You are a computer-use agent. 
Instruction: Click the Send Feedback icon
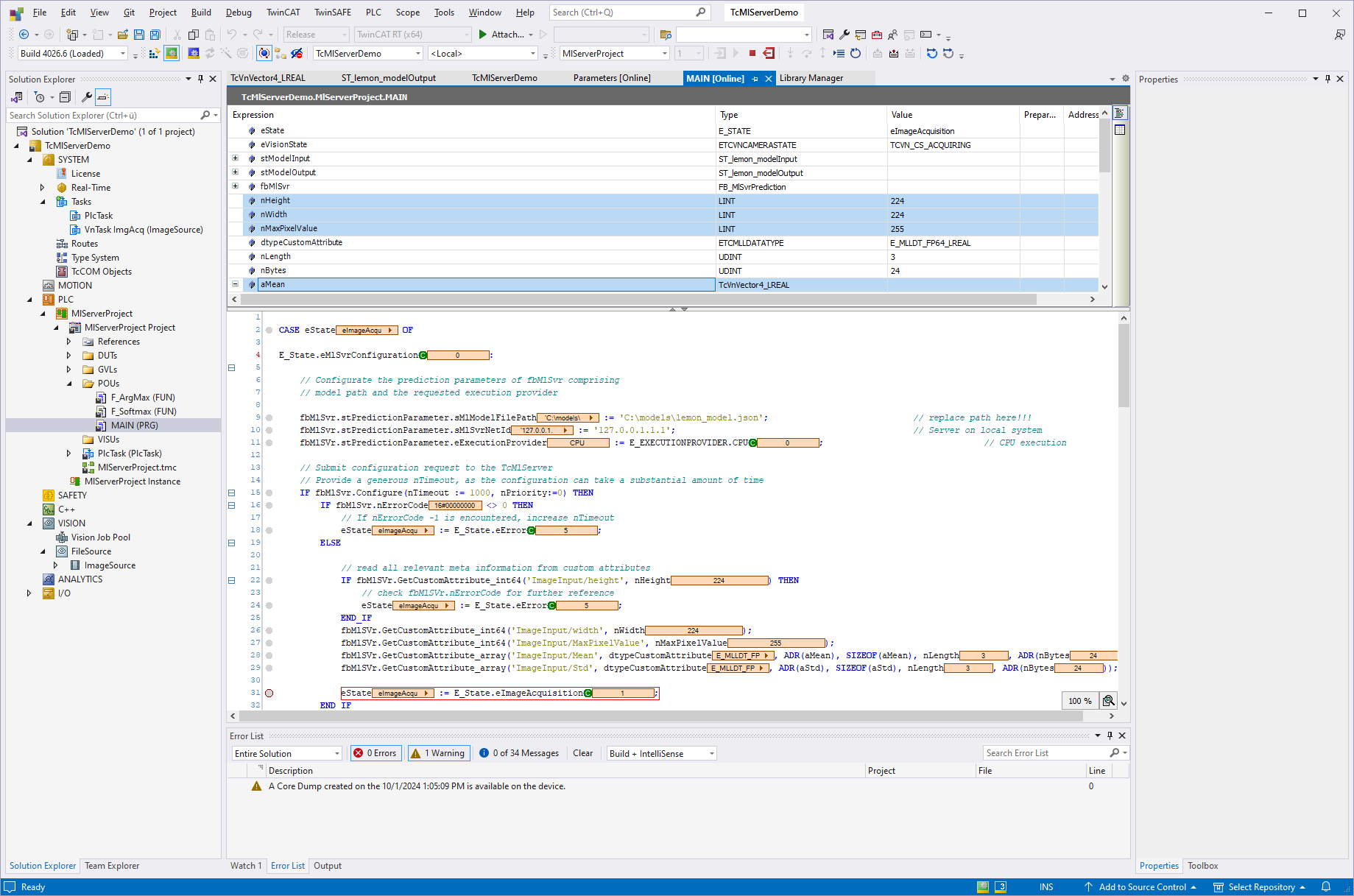(x=1339, y=35)
